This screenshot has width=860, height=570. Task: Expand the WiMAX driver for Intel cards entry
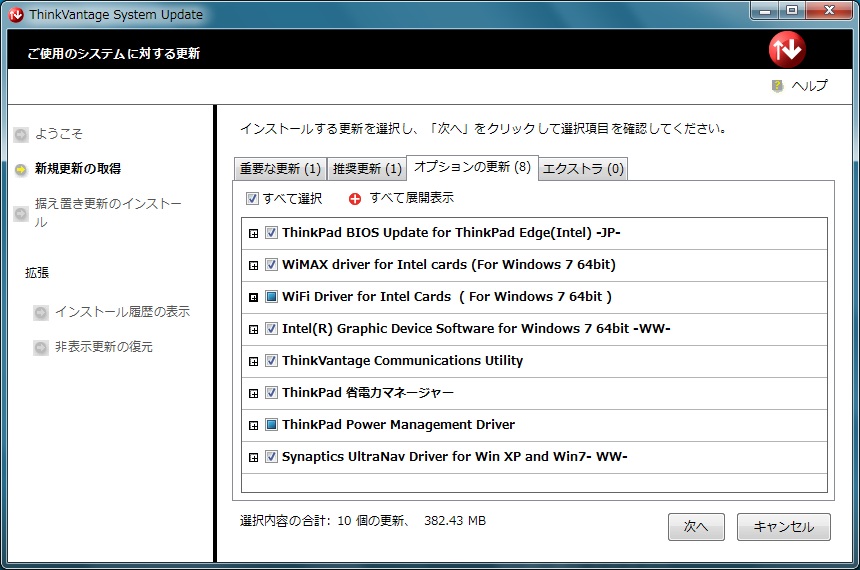point(253,266)
